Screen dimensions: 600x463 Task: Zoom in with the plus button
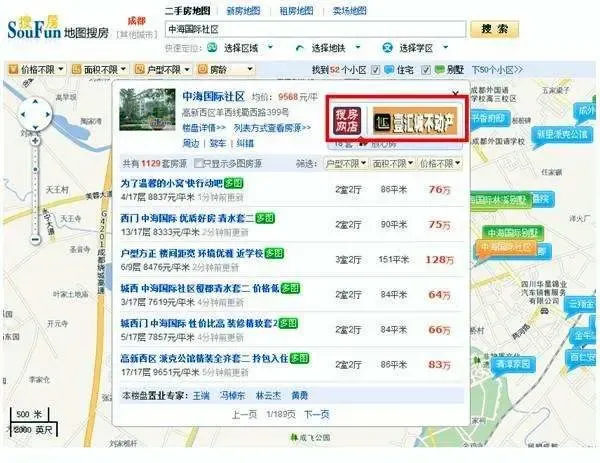[x=35, y=141]
